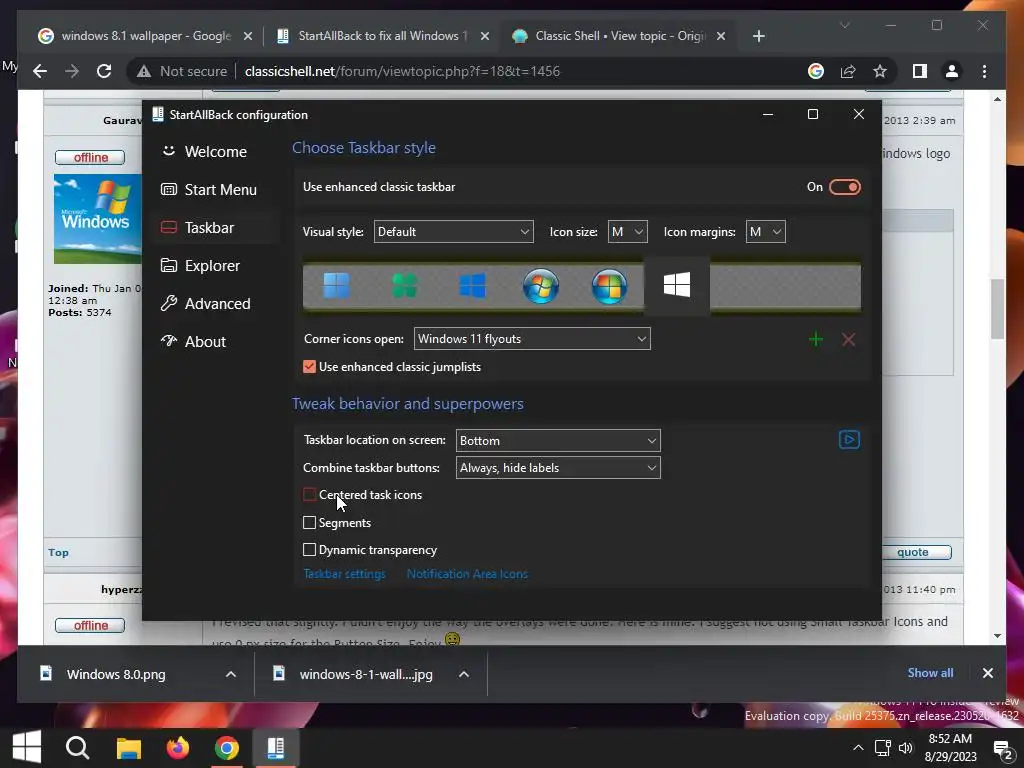The image size is (1024, 768).
Task: Open the Chrome share icon
Action: (x=848, y=71)
